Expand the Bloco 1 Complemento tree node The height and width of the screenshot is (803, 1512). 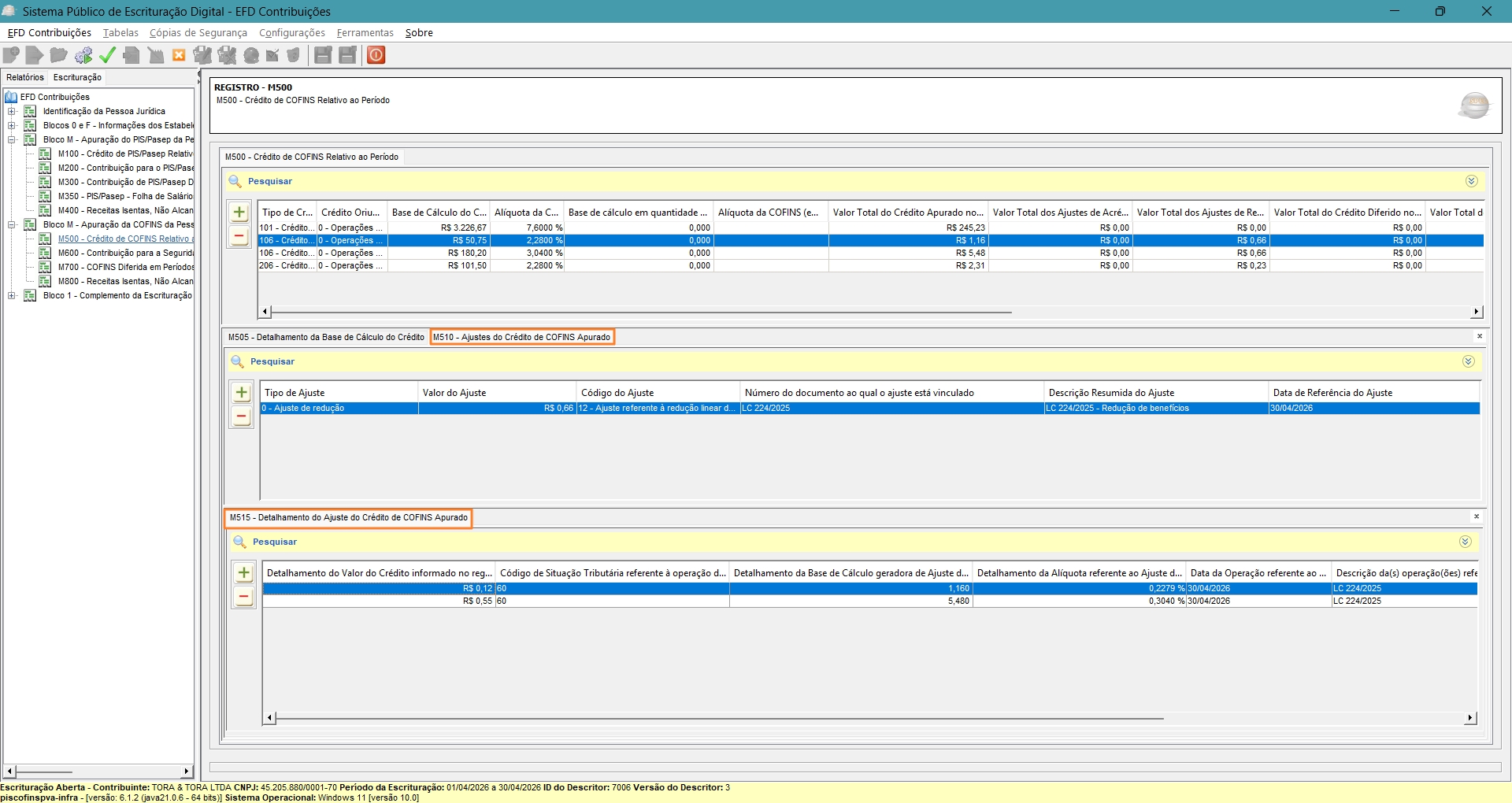click(12, 295)
